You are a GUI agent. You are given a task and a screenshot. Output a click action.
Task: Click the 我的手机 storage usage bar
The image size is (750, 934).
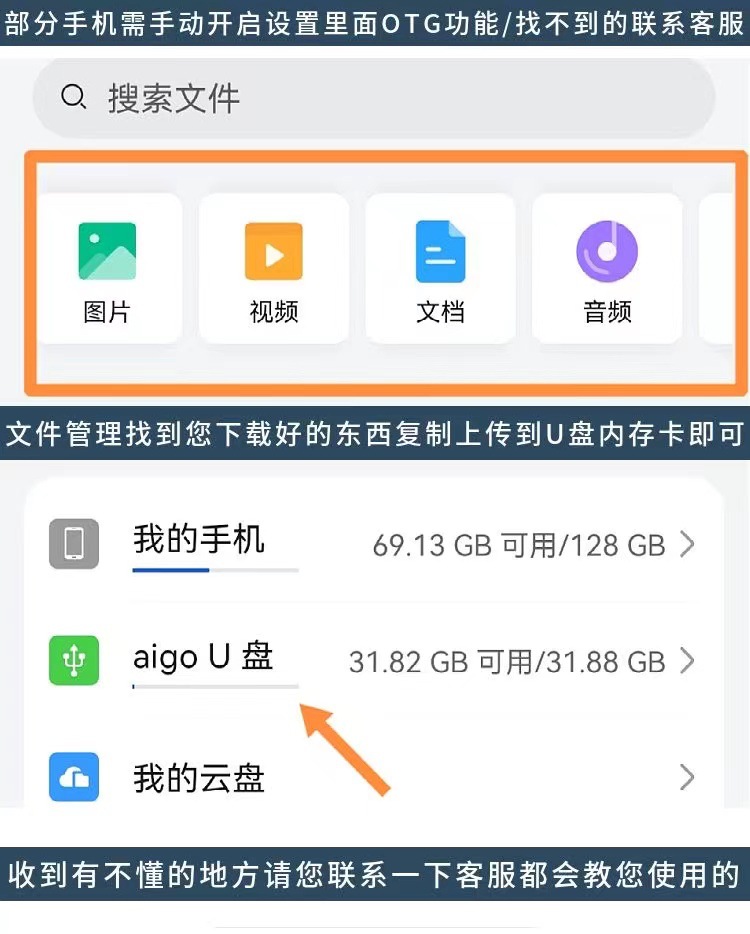(x=216, y=570)
